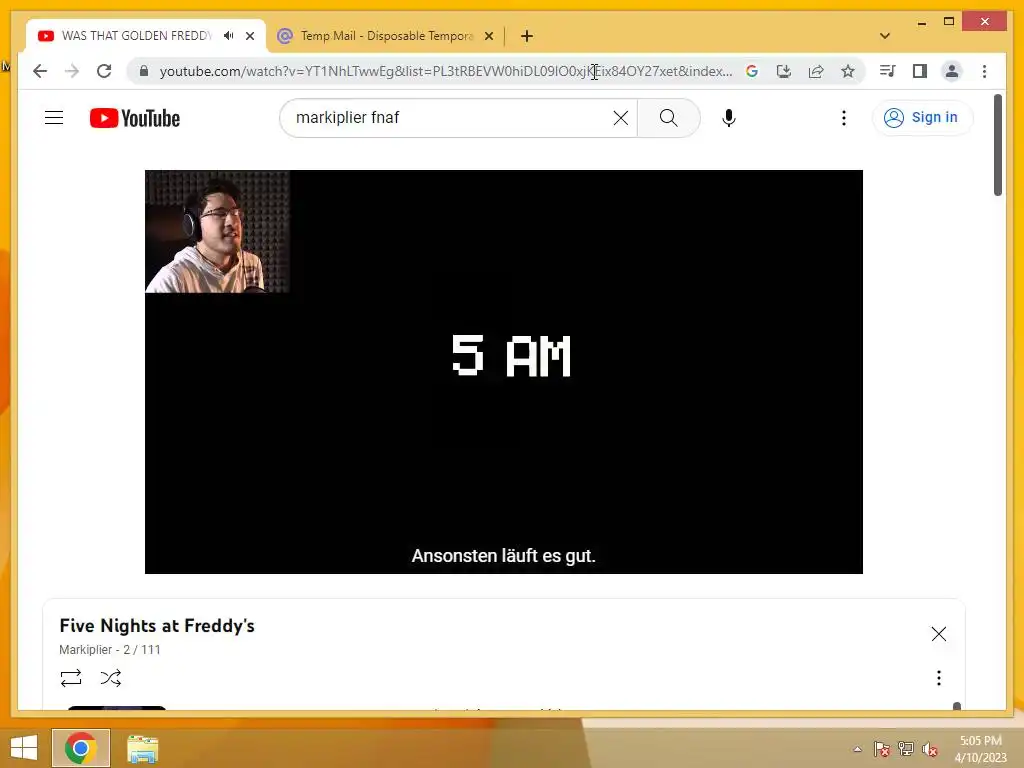Screen dimensions: 1024x768
Task: Toggle loop playlist
Action: [71, 678]
